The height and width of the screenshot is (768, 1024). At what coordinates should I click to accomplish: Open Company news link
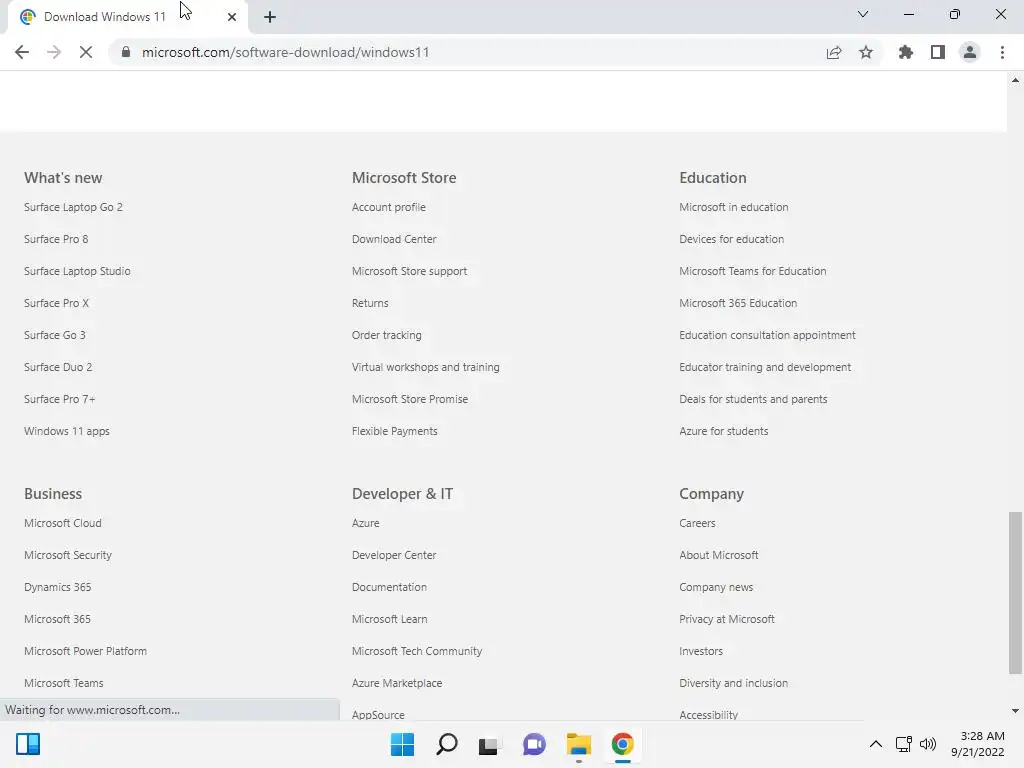(716, 587)
